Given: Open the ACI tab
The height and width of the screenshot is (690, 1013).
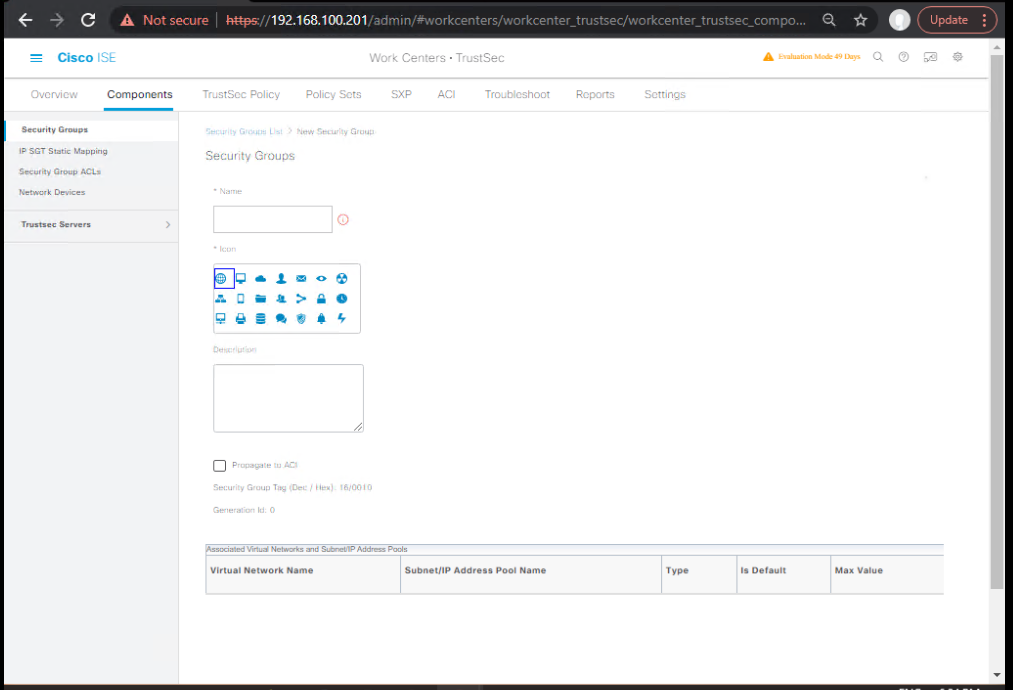Looking at the screenshot, I should [x=446, y=94].
